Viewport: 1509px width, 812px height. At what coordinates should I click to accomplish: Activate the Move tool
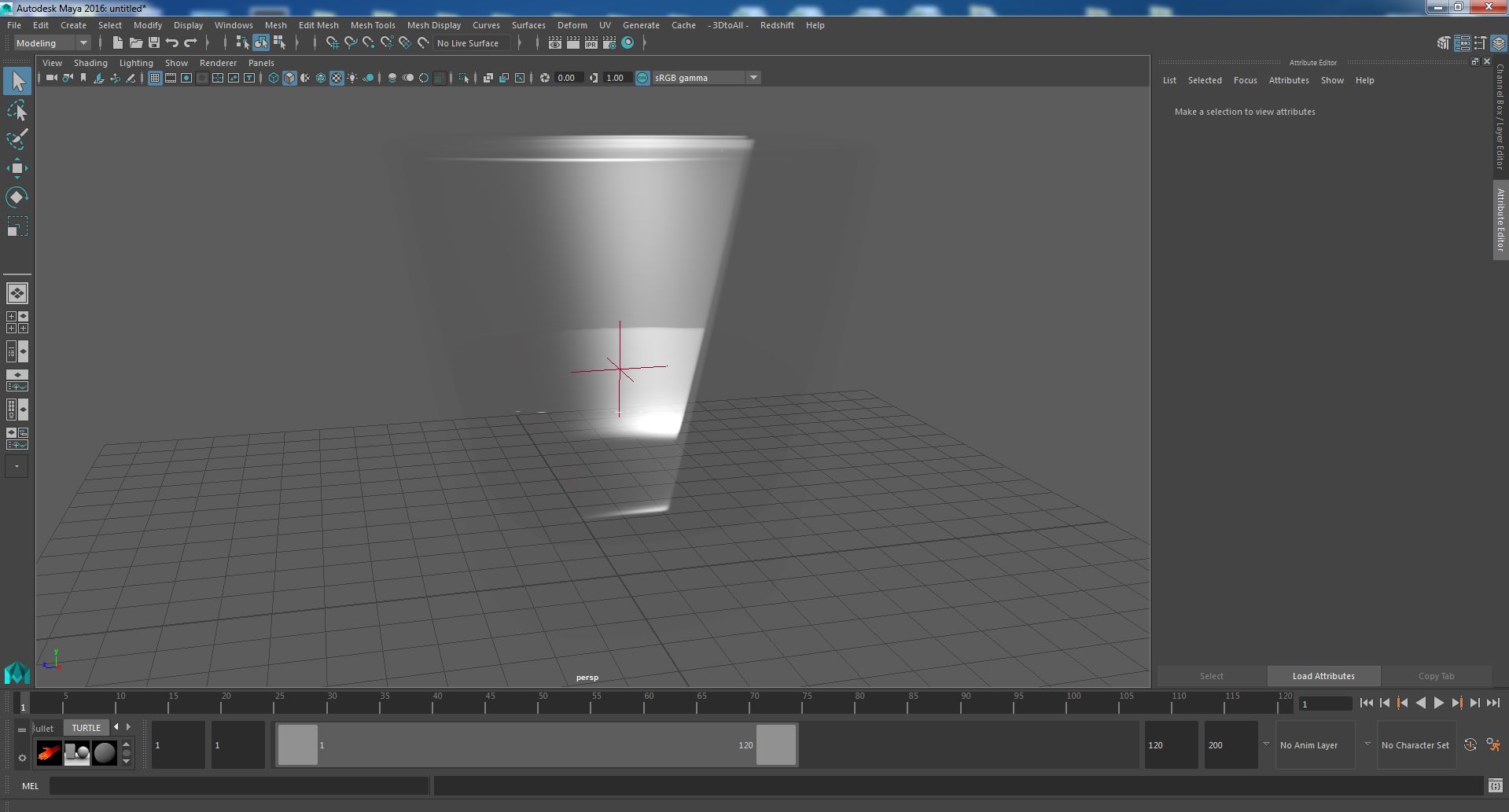[17, 168]
